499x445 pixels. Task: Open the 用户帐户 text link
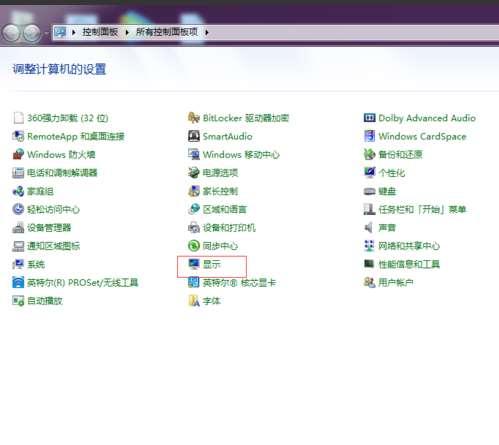[x=396, y=283]
